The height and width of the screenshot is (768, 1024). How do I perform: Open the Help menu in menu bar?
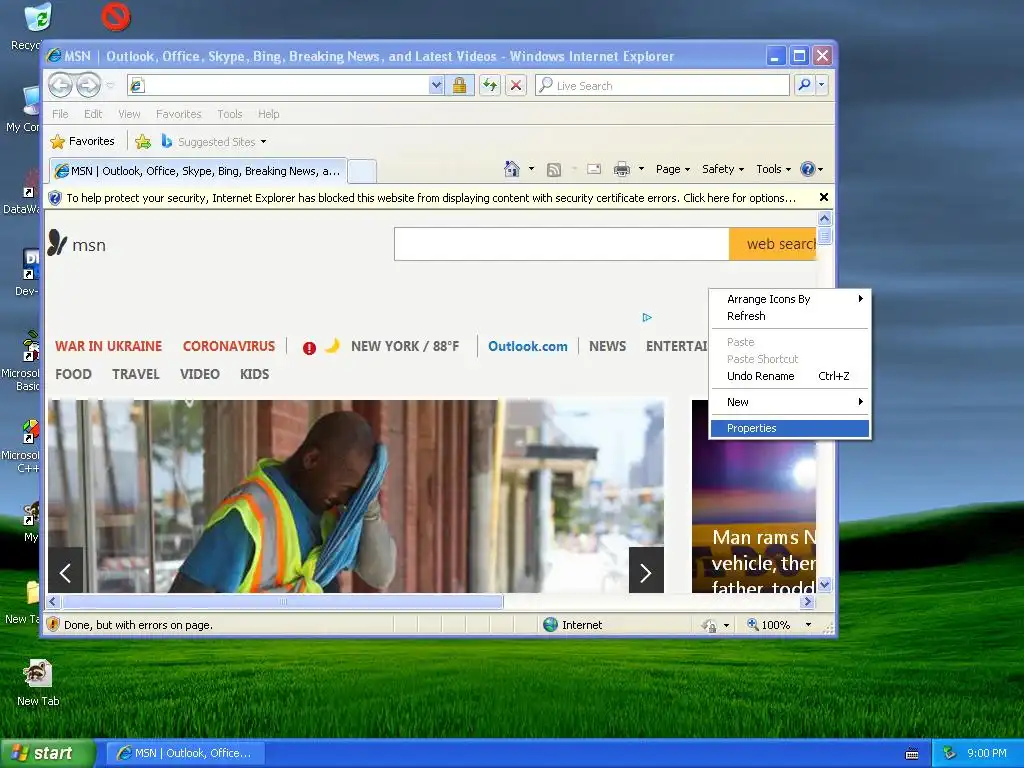[x=268, y=114]
